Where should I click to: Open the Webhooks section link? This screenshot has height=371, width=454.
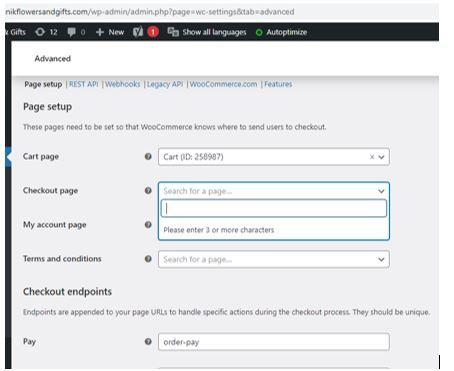click(123, 84)
